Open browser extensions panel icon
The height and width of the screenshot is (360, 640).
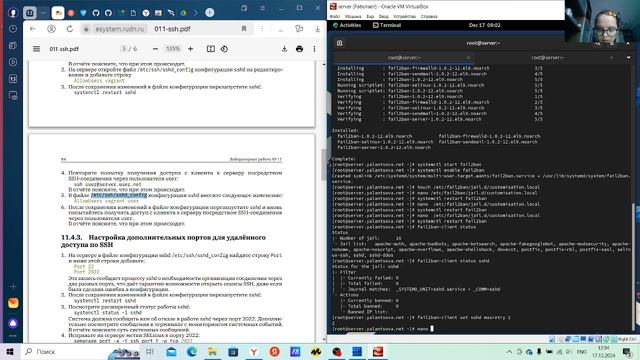[299, 29]
